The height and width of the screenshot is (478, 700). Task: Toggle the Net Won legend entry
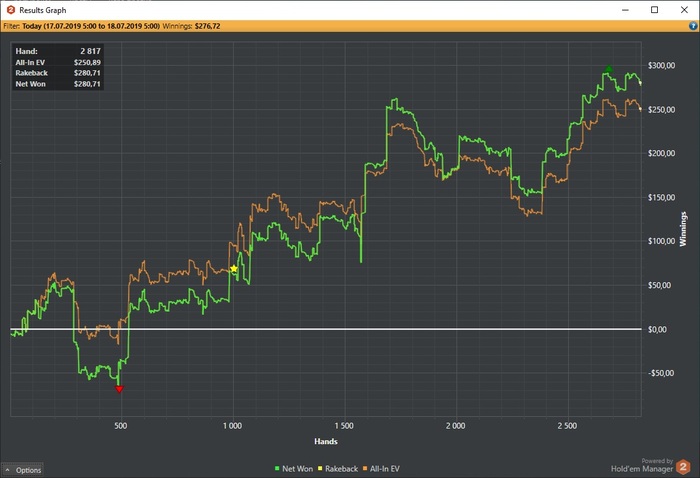tap(293, 469)
